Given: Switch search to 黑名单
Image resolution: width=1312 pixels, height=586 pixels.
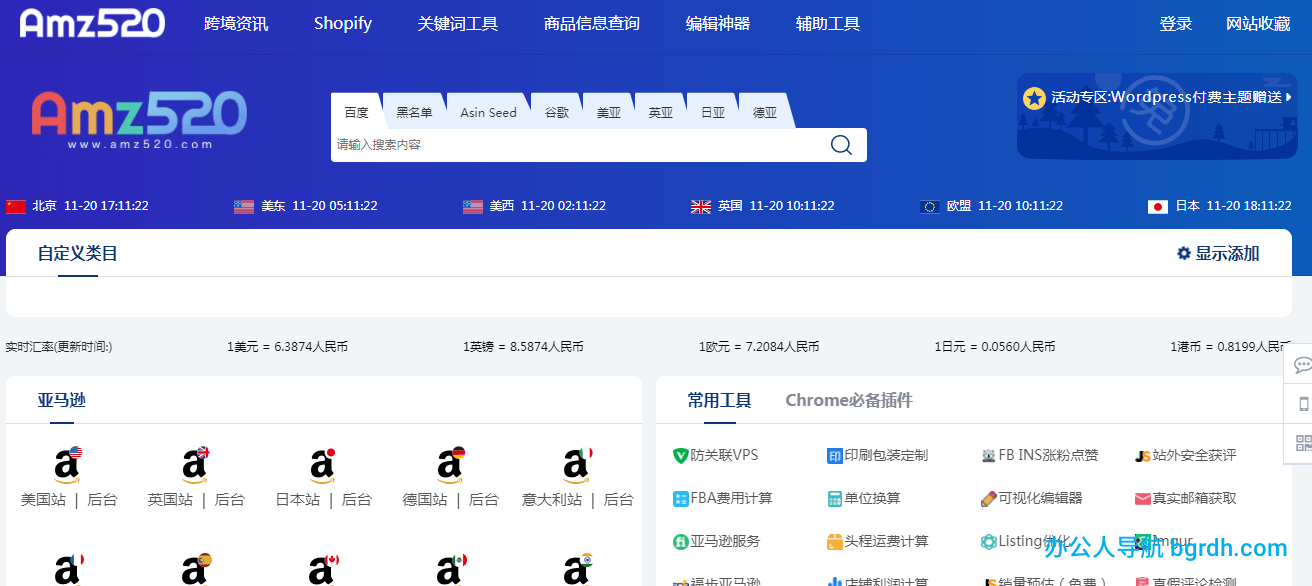Looking at the screenshot, I should (x=414, y=112).
